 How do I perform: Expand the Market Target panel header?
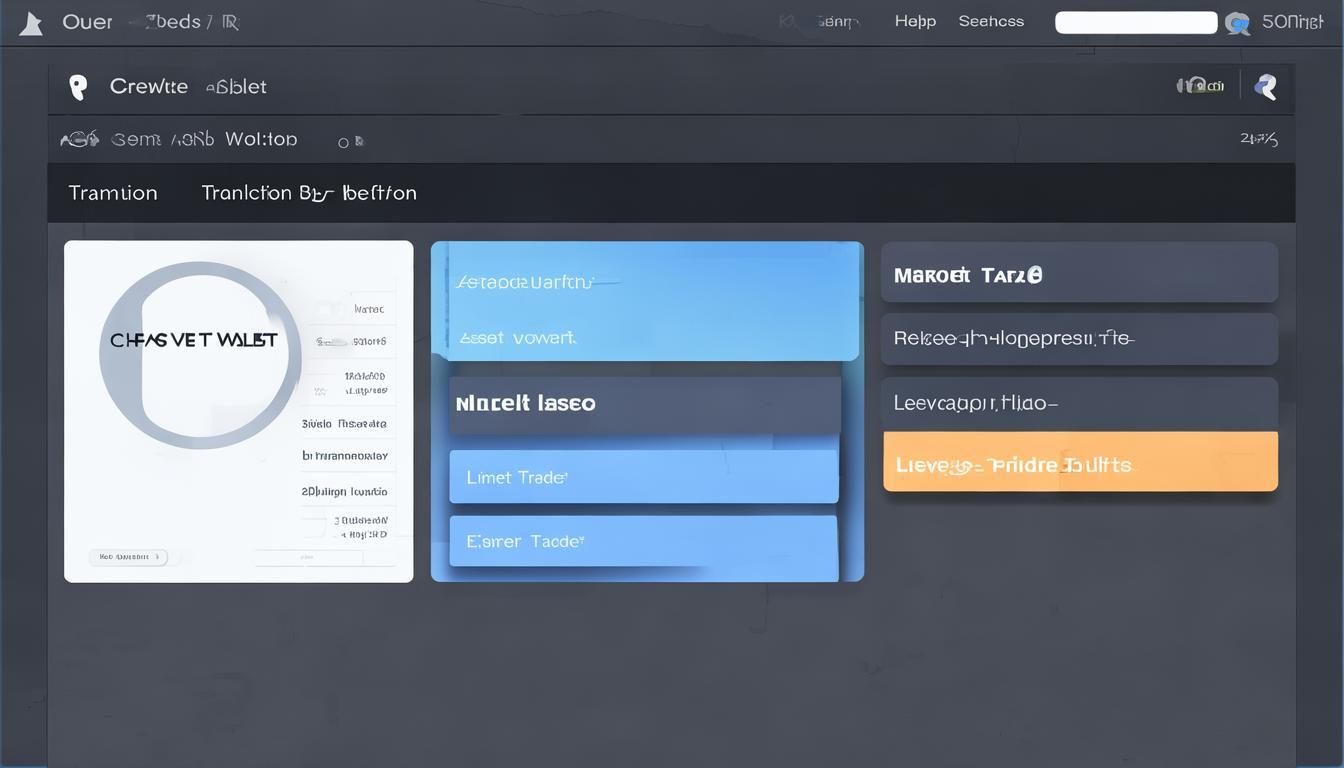point(1079,273)
